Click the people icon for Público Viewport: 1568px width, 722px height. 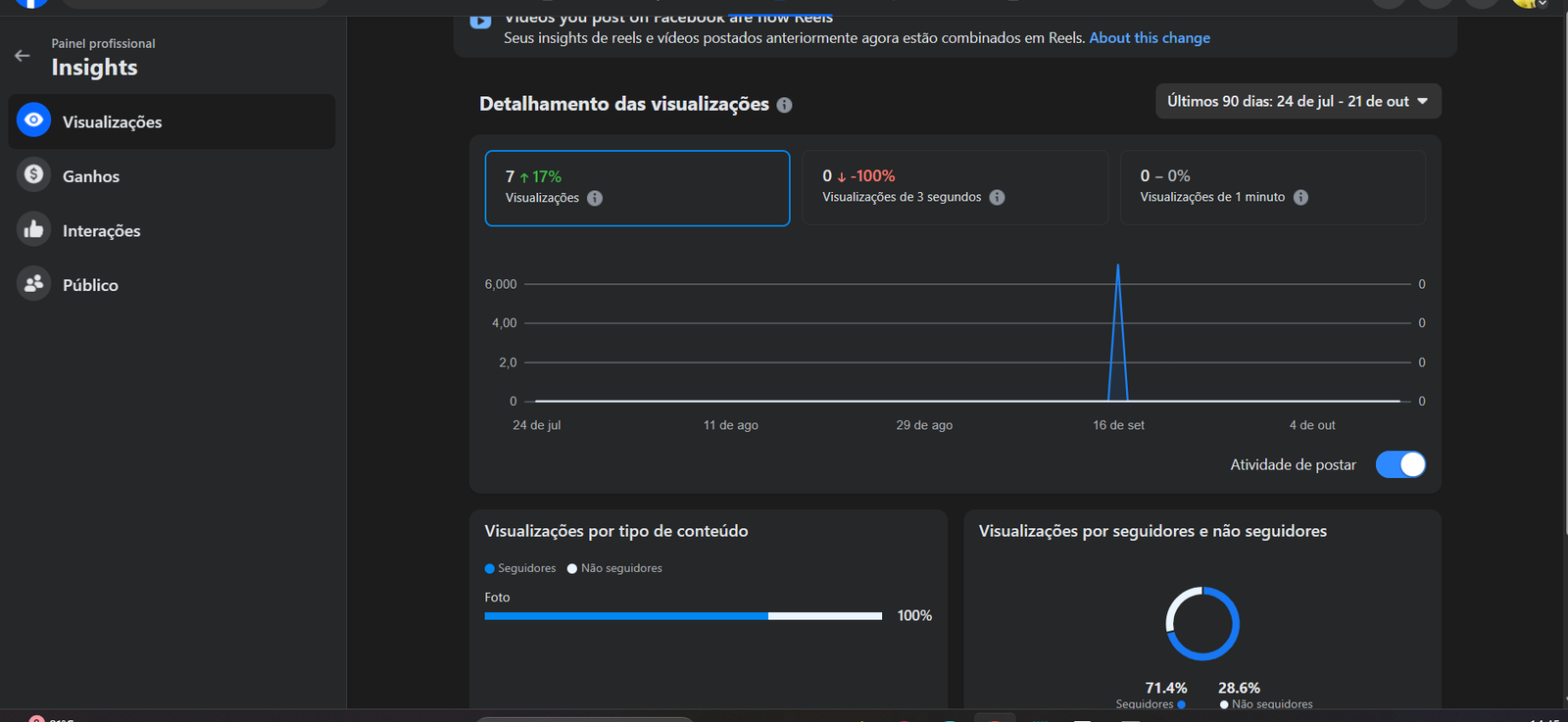point(34,283)
